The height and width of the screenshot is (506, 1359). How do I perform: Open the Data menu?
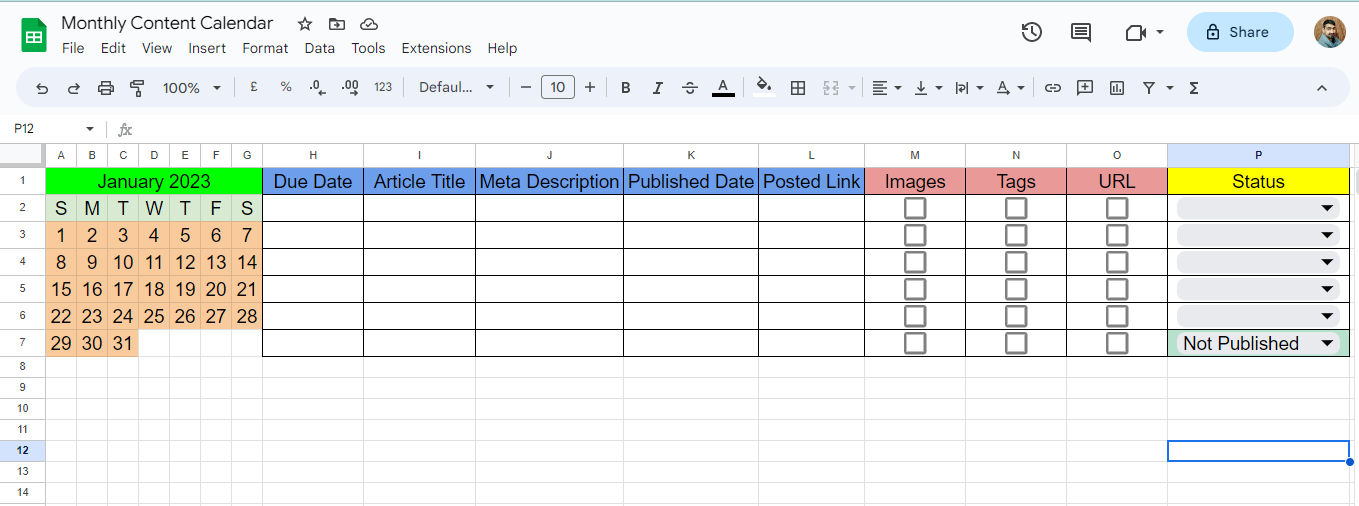click(320, 48)
